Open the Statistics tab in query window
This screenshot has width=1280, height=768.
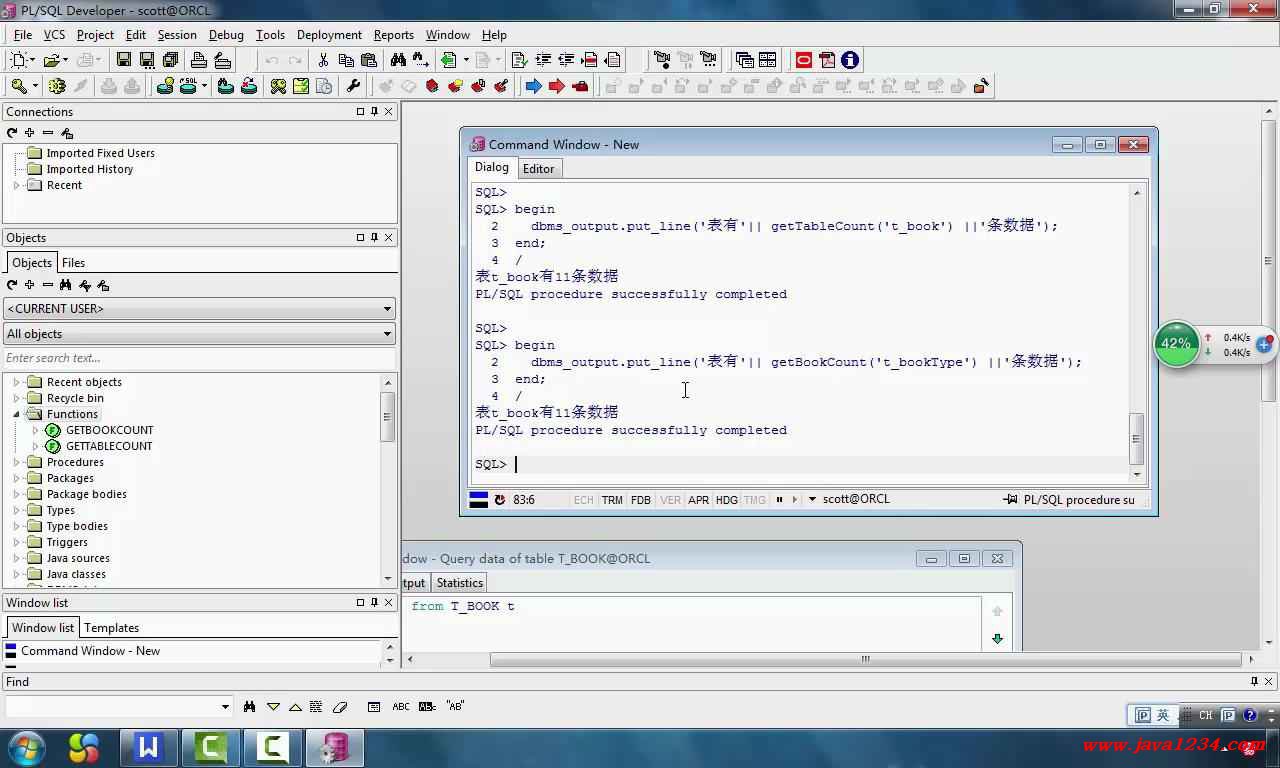pos(460,583)
